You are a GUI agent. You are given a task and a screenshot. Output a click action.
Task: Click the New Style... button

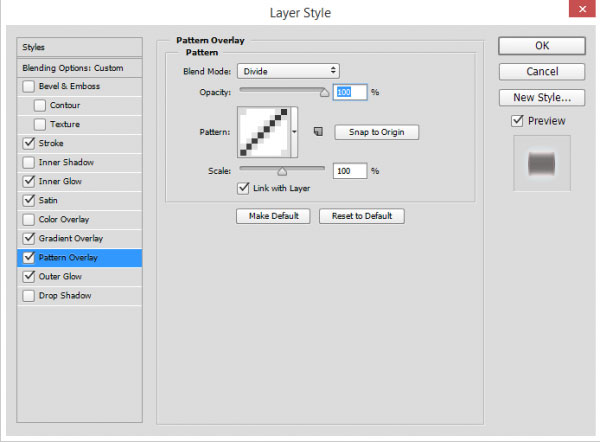(542, 98)
